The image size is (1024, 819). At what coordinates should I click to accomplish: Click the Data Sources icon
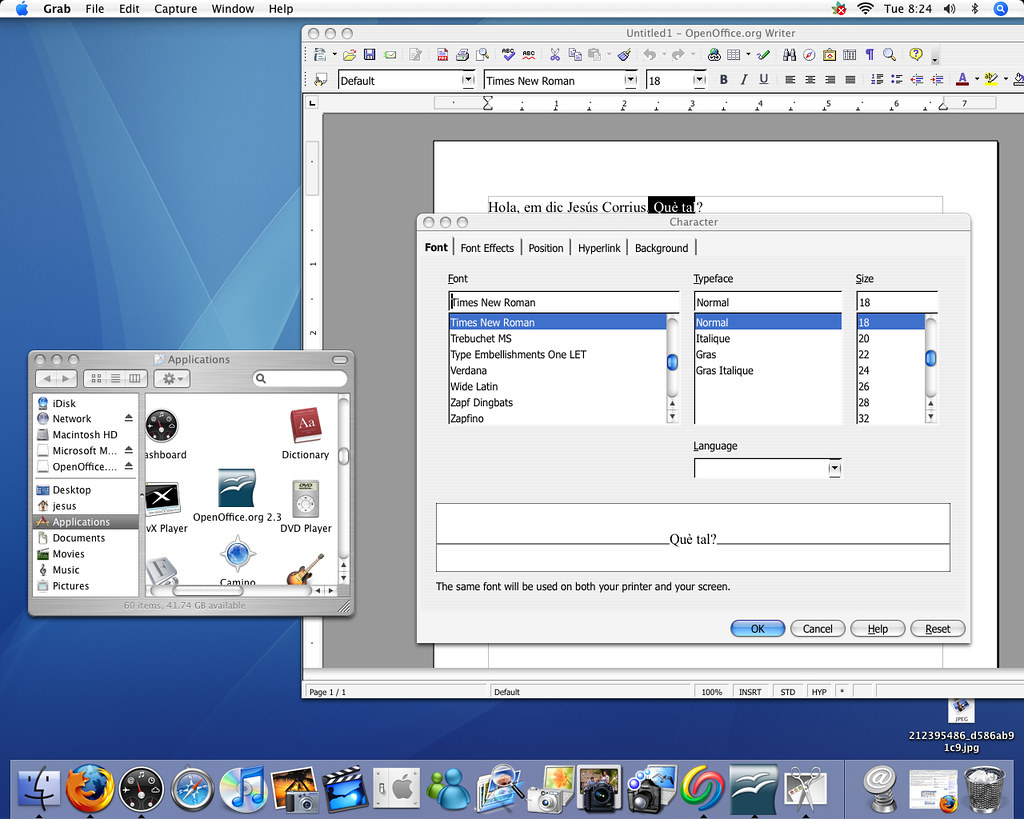point(850,55)
